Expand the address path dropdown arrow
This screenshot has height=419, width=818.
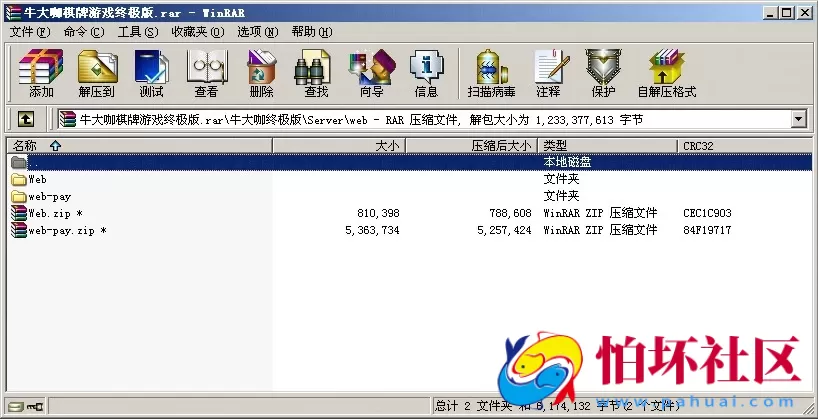click(799, 119)
